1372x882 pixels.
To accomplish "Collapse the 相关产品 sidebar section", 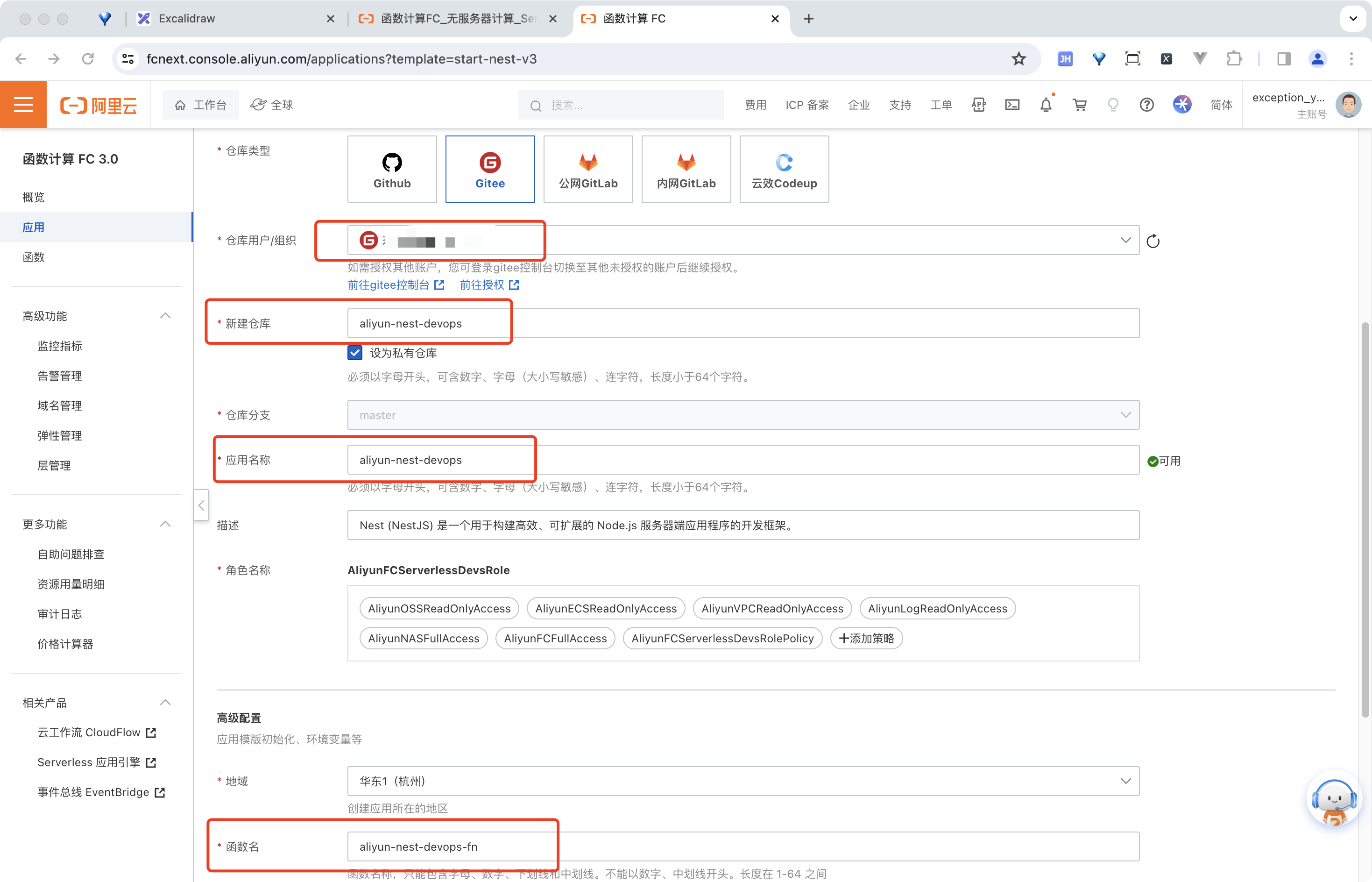I will click(x=165, y=703).
